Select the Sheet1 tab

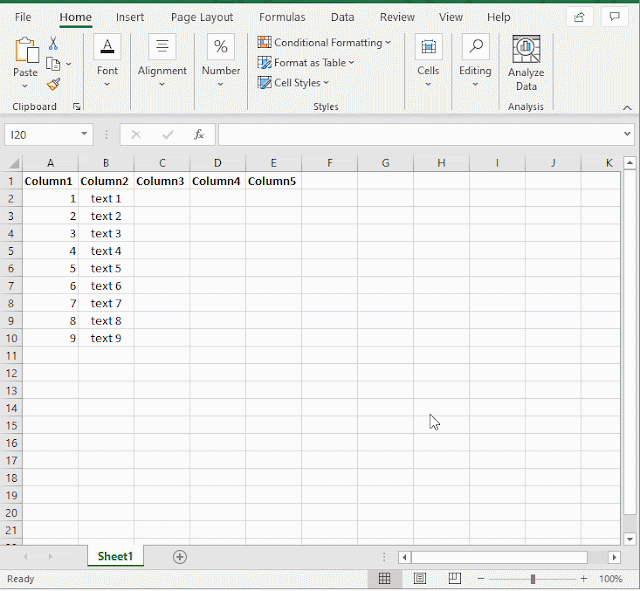(x=115, y=556)
